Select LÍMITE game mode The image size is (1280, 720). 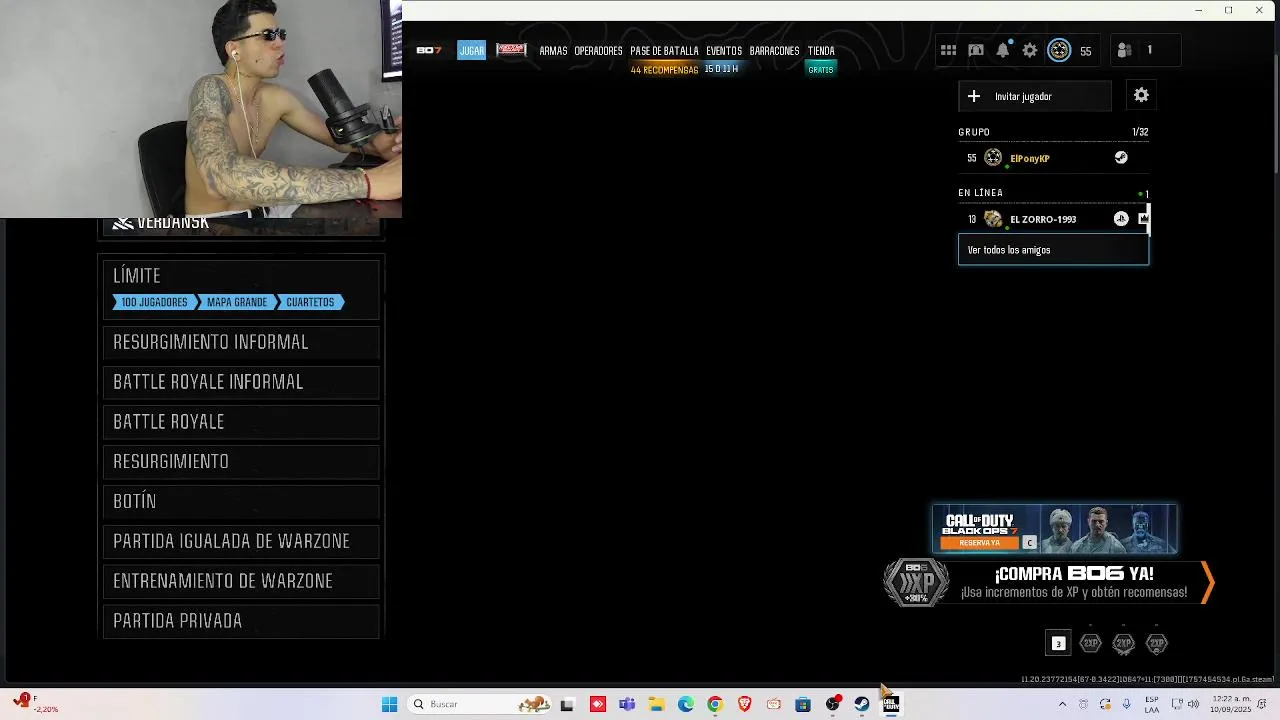241,288
